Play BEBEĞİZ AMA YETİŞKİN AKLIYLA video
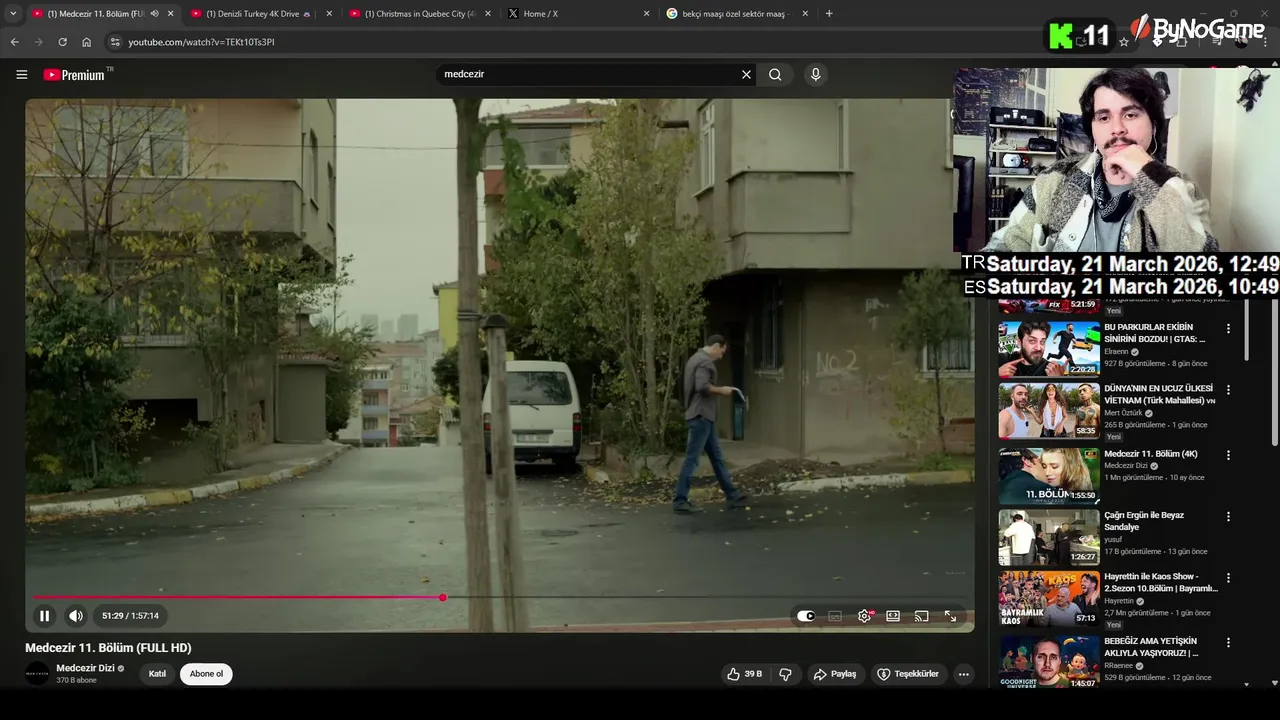This screenshot has height=720, width=1280. [x=1048, y=661]
